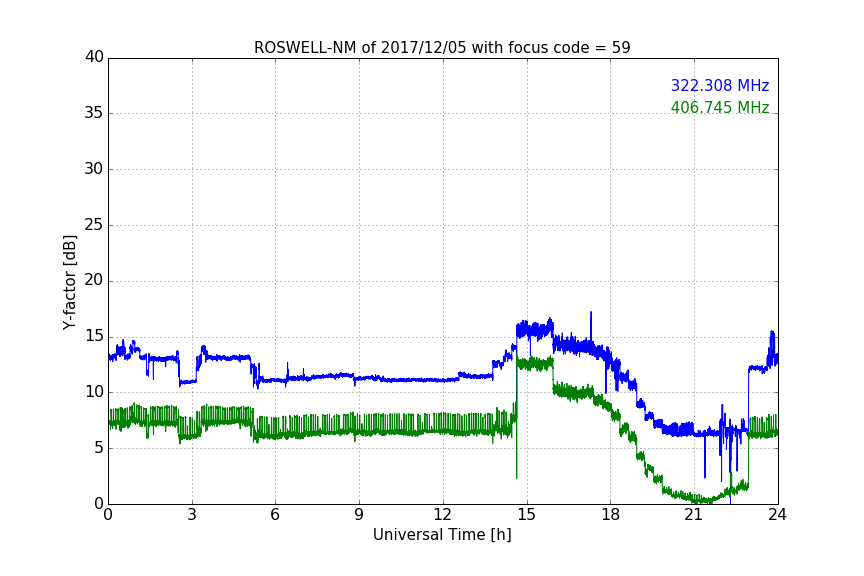Click the y-axis tick value 25
Viewport: 864px width, 576px height.
(x=94, y=225)
